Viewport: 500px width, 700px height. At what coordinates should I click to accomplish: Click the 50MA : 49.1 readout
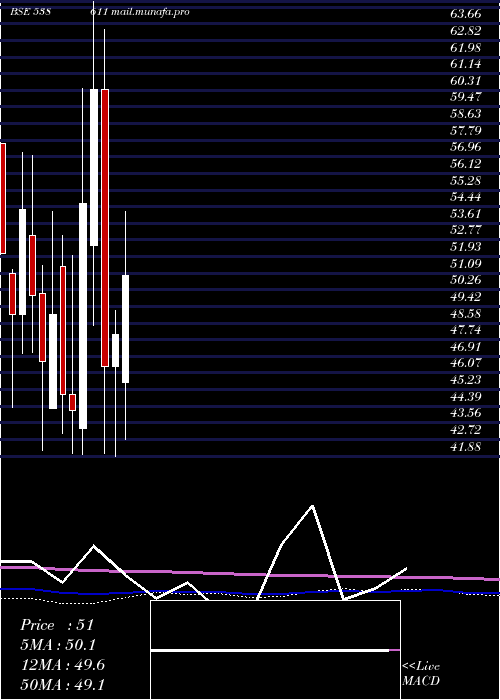pyautogui.click(x=63, y=684)
